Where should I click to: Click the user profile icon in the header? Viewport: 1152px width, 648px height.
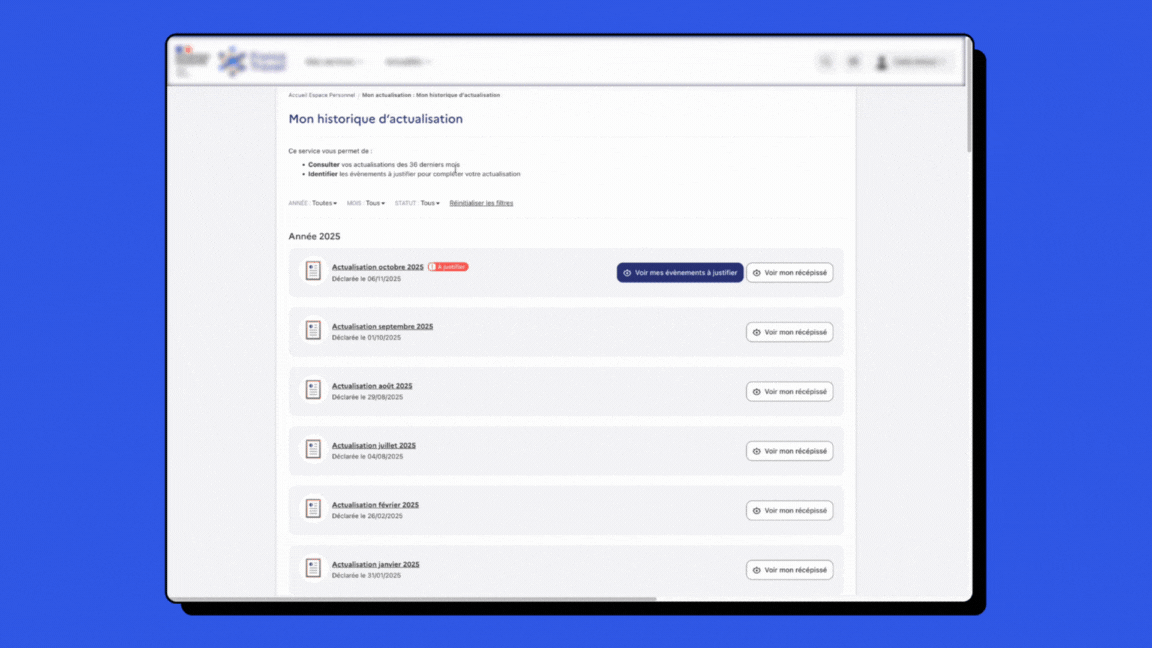click(882, 62)
